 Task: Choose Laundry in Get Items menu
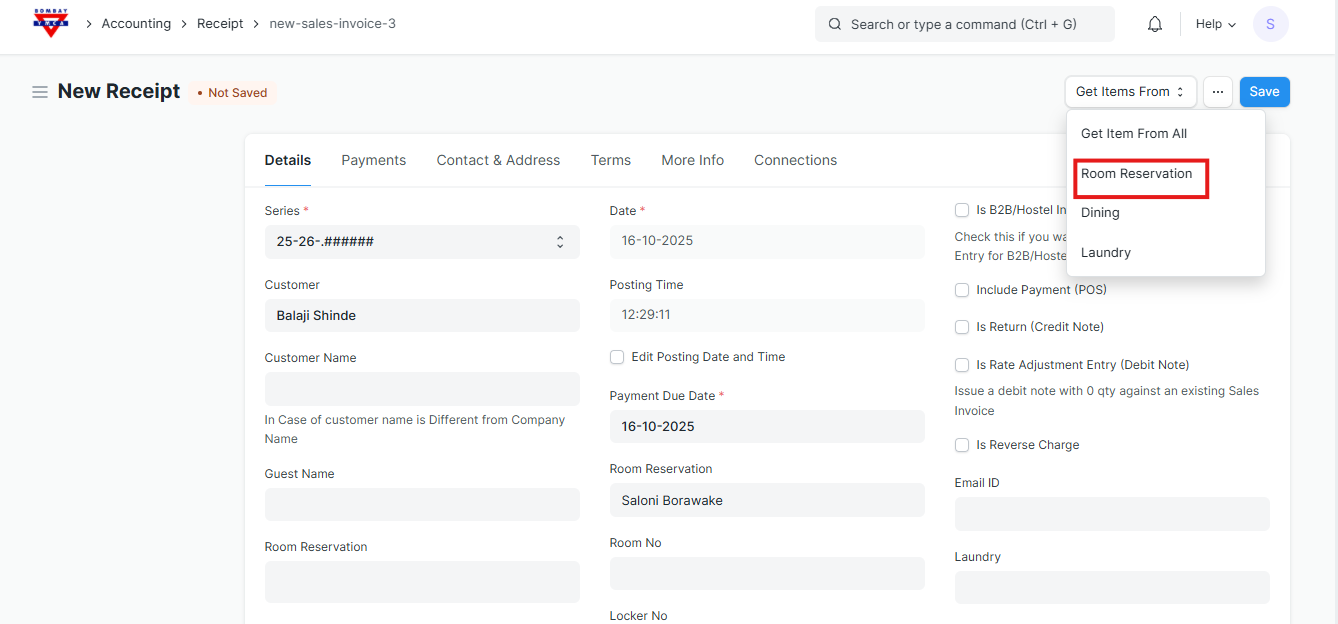point(1106,253)
